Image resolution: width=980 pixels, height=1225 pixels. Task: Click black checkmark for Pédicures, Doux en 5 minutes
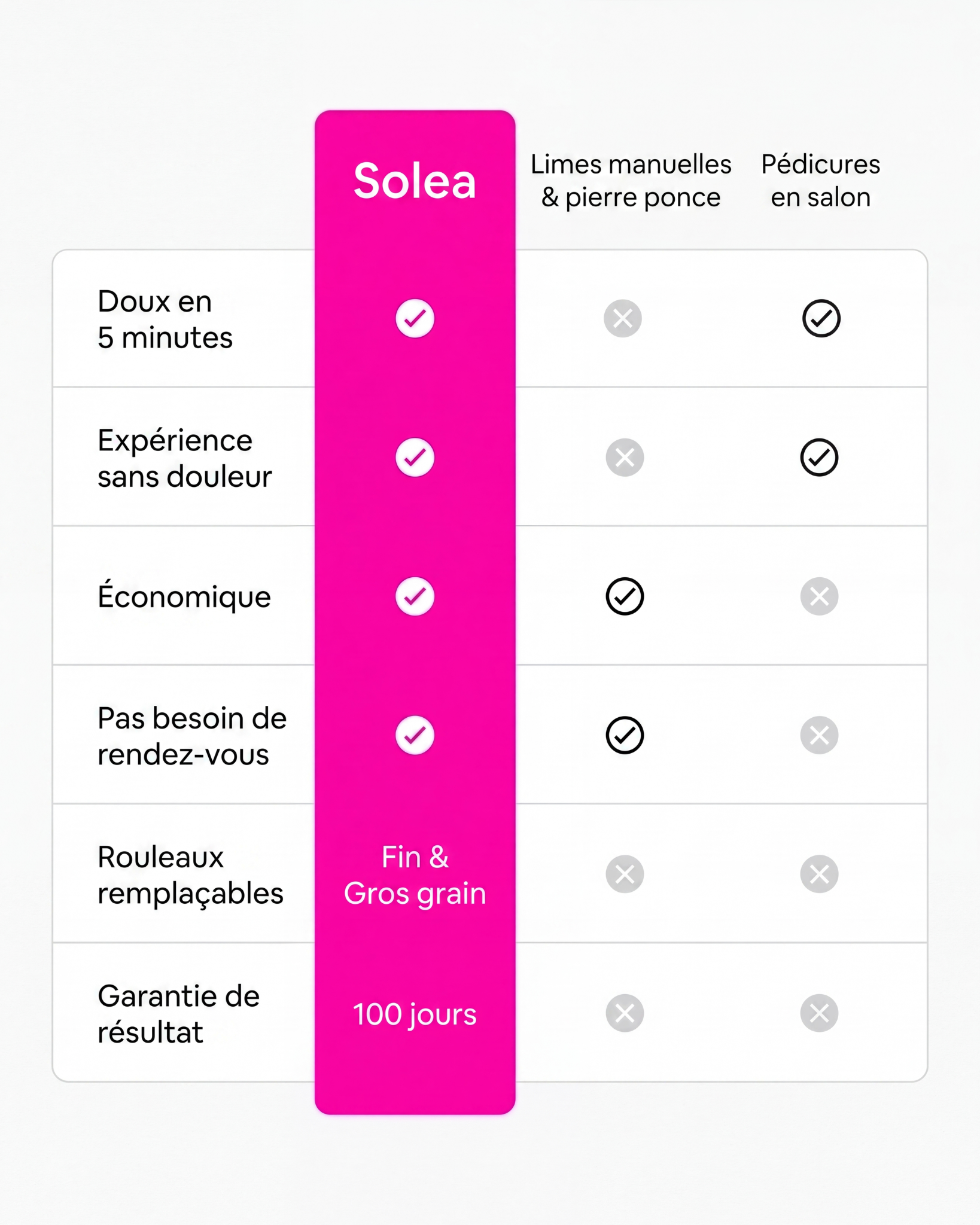(x=821, y=318)
